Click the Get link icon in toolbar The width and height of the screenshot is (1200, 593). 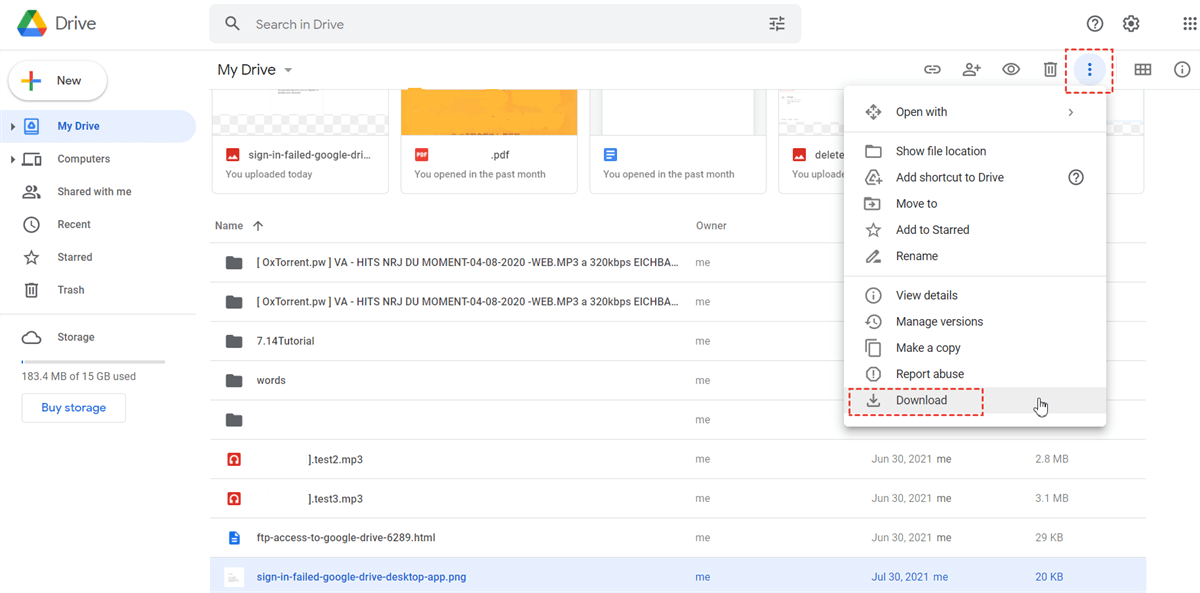pyautogui.click(x=932, y=70)
